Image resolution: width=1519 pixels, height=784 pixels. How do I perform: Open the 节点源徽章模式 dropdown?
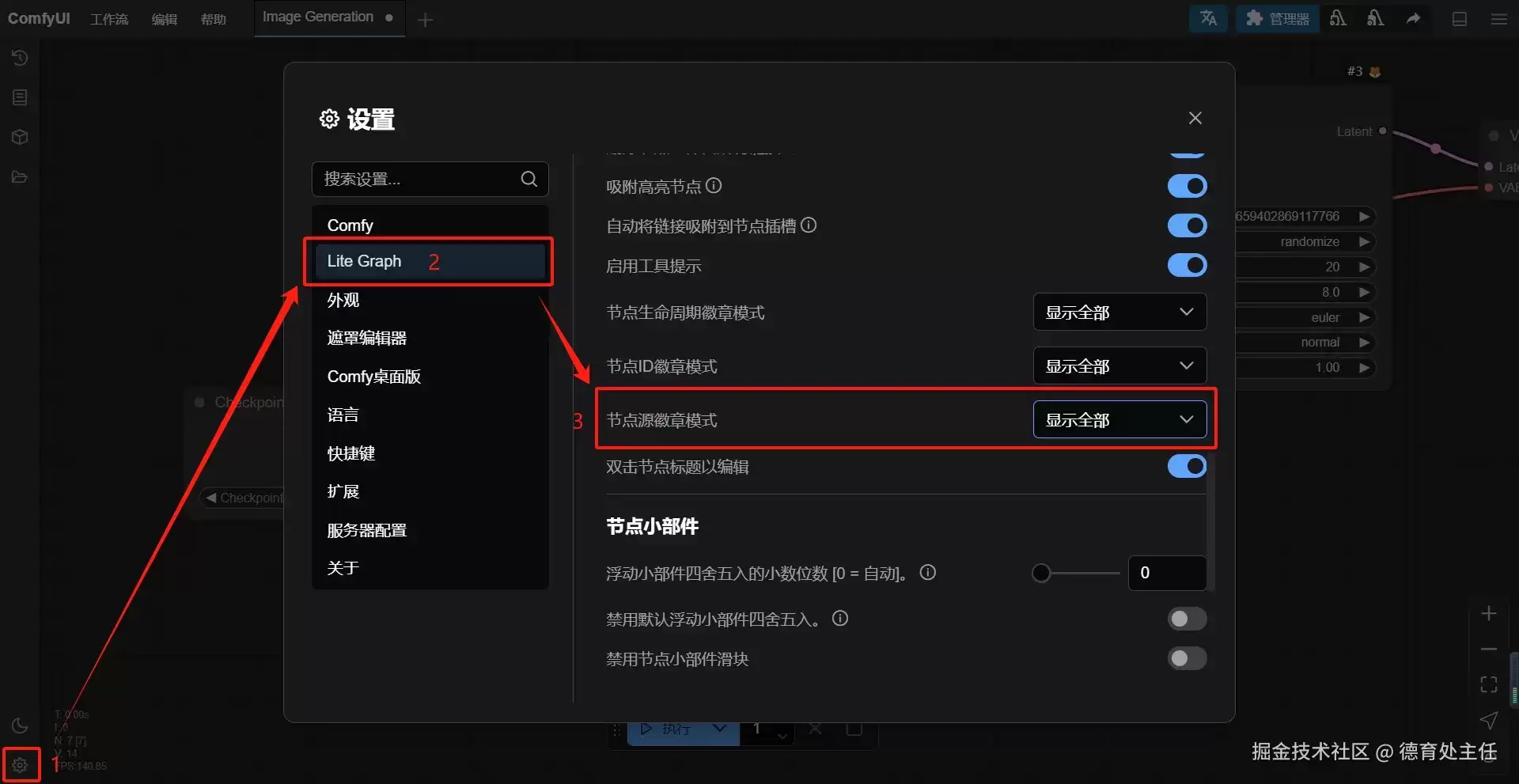tap(1119, 419)
